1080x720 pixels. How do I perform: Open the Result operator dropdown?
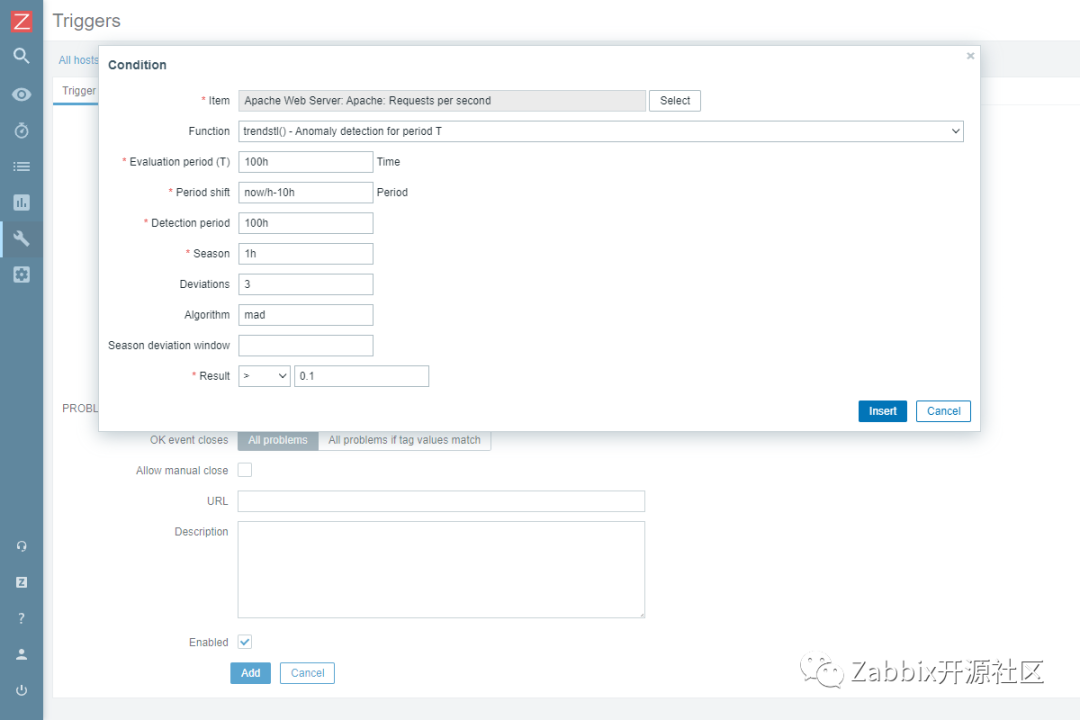pos(264,376)
